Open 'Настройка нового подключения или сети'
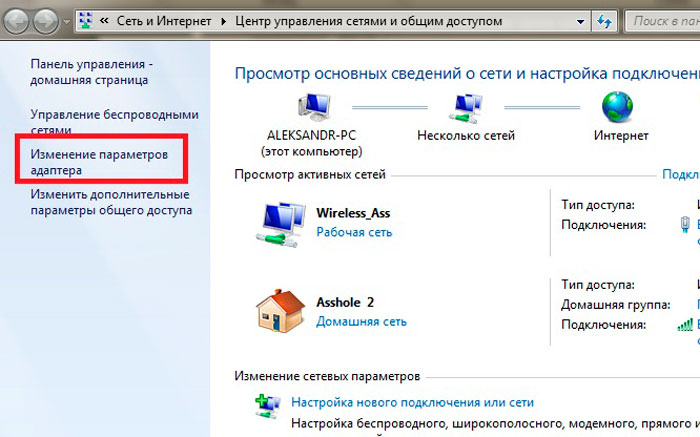This screenshot has height=437, width=700. (412, 402)
